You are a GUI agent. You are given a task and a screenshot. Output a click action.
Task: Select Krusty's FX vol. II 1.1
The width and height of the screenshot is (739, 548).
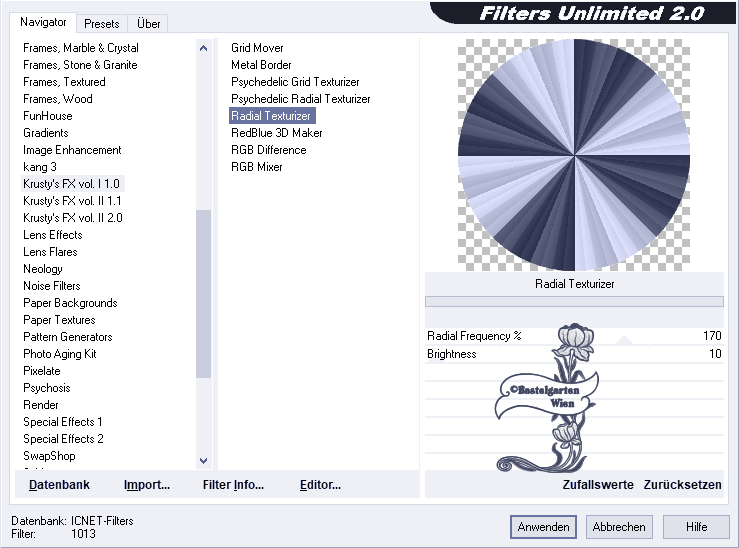[72, 201]
